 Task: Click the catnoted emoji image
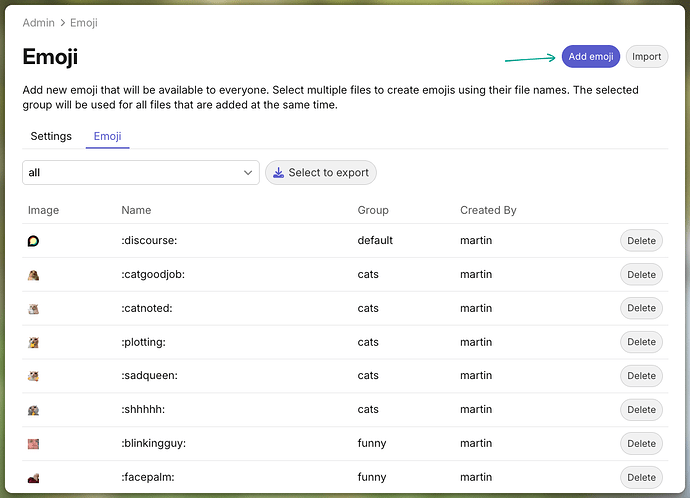coord(33,309)
